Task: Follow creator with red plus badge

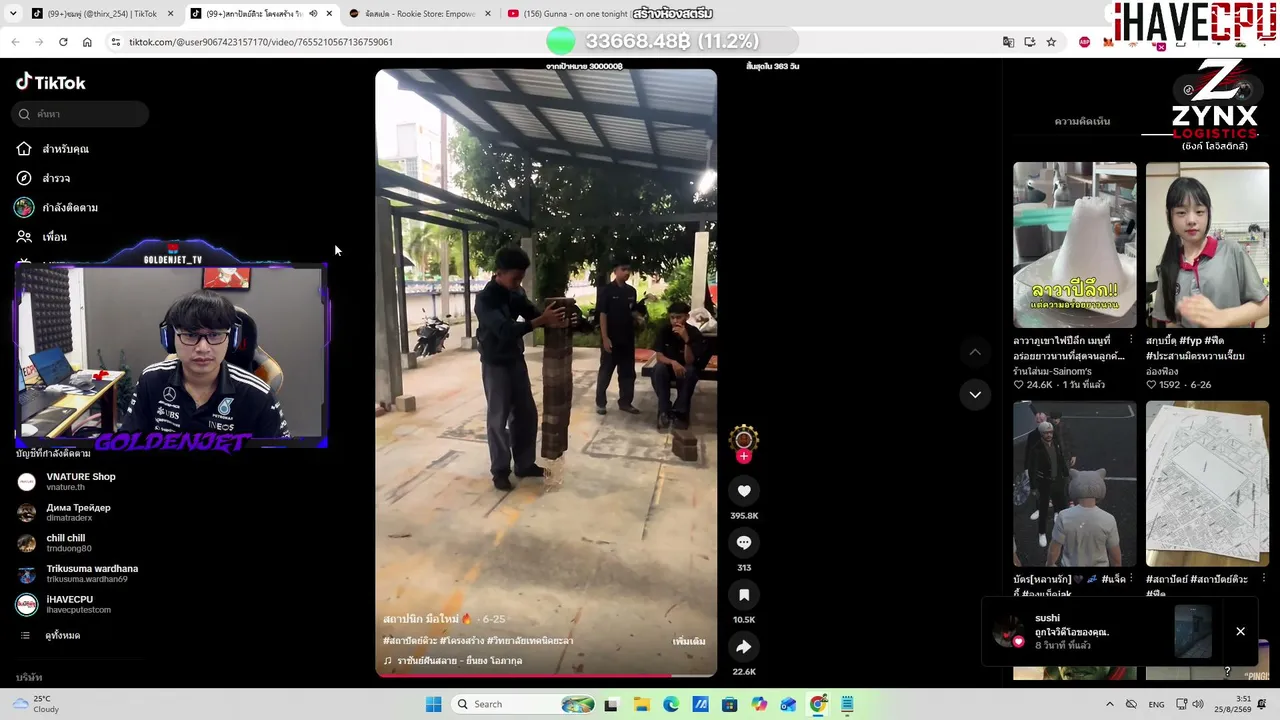Action: point(743,456)
